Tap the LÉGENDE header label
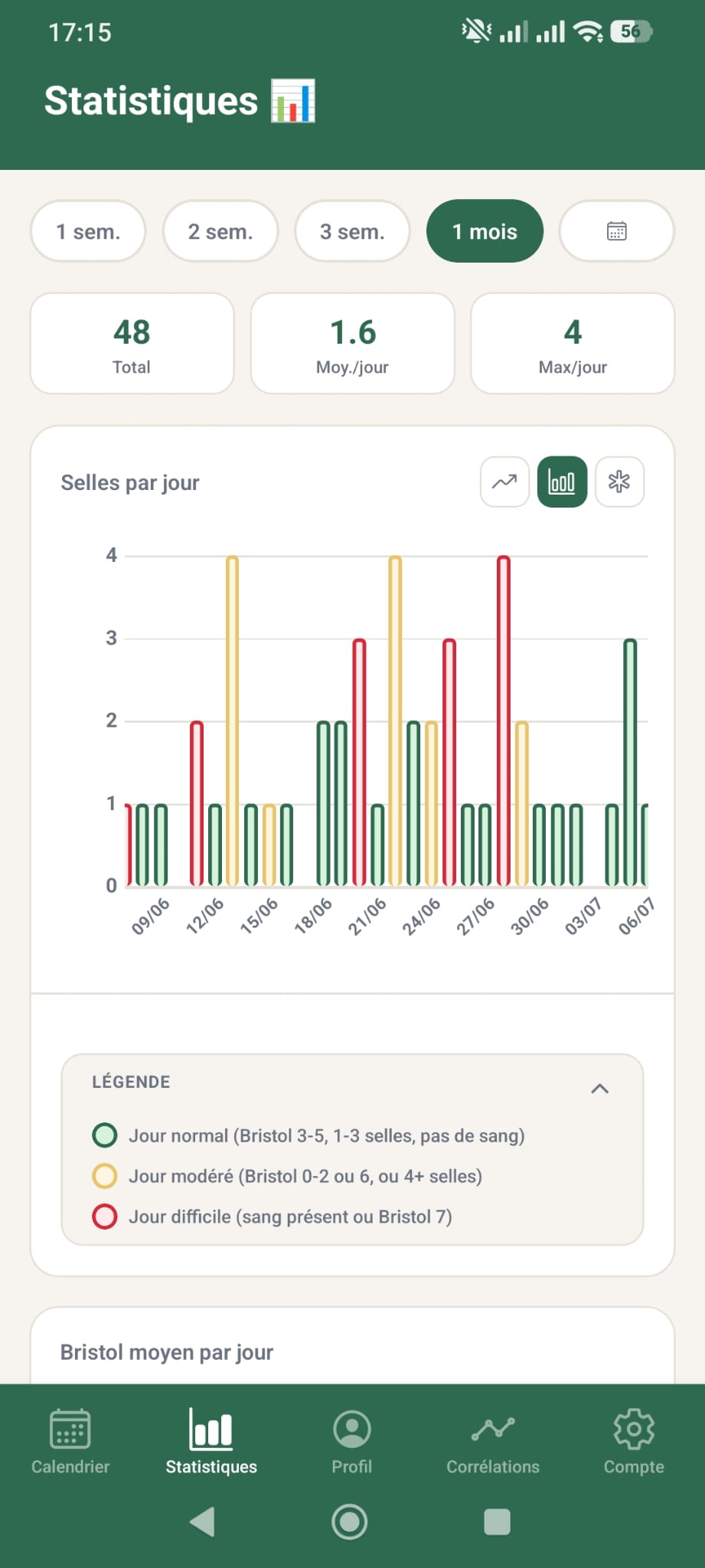Screen dimensions: 705x1568 (131, 1082)
